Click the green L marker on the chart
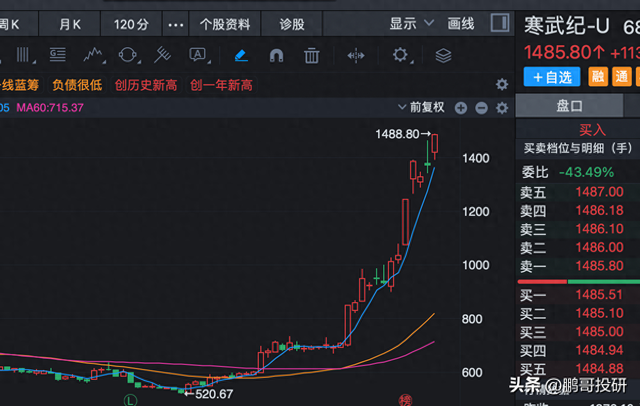 coord(130,400)
